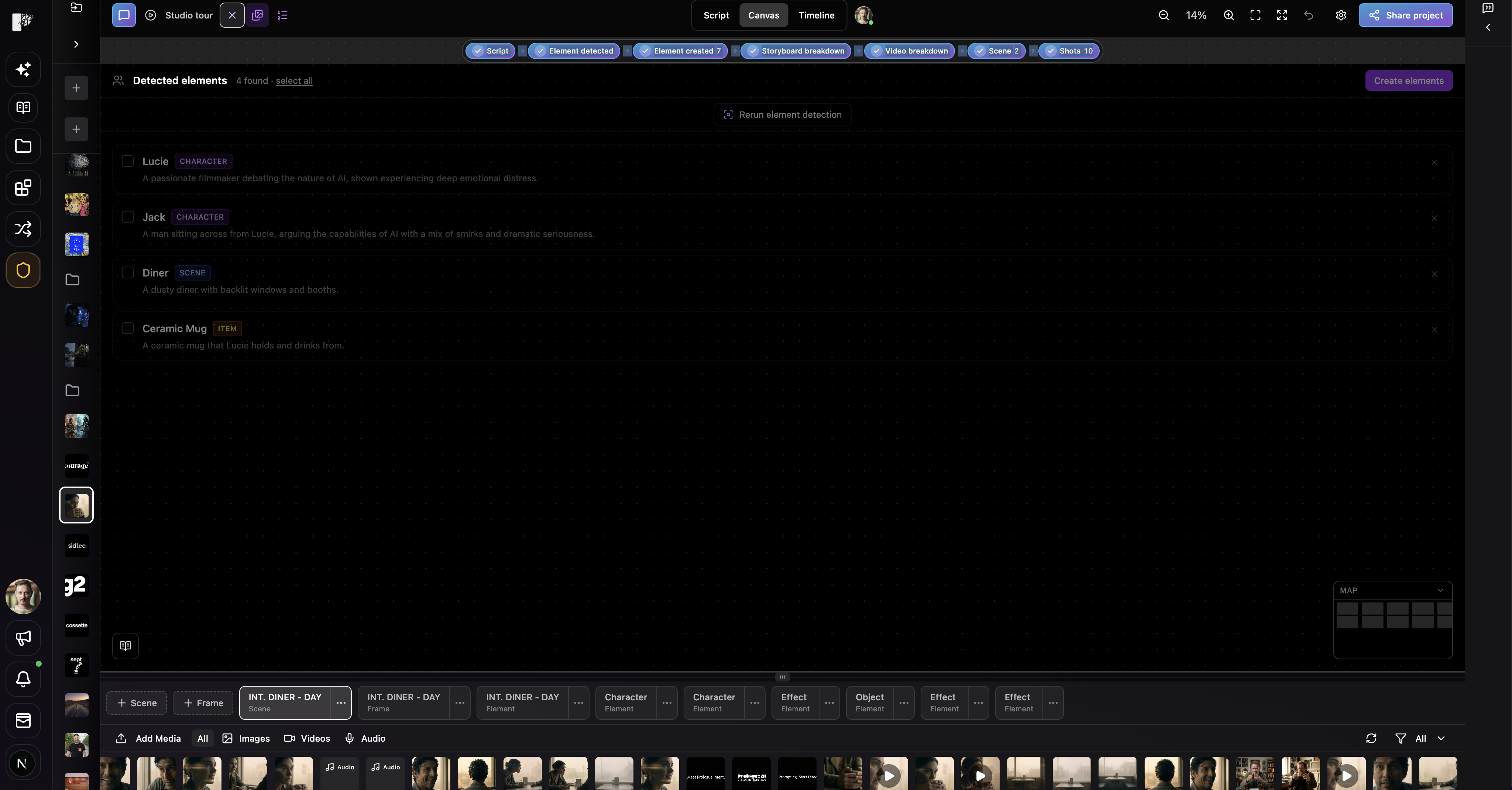The height and width of the screenshot is (790, 1512).
Task: Close the Studio tour with X icon
Action: 232,15
